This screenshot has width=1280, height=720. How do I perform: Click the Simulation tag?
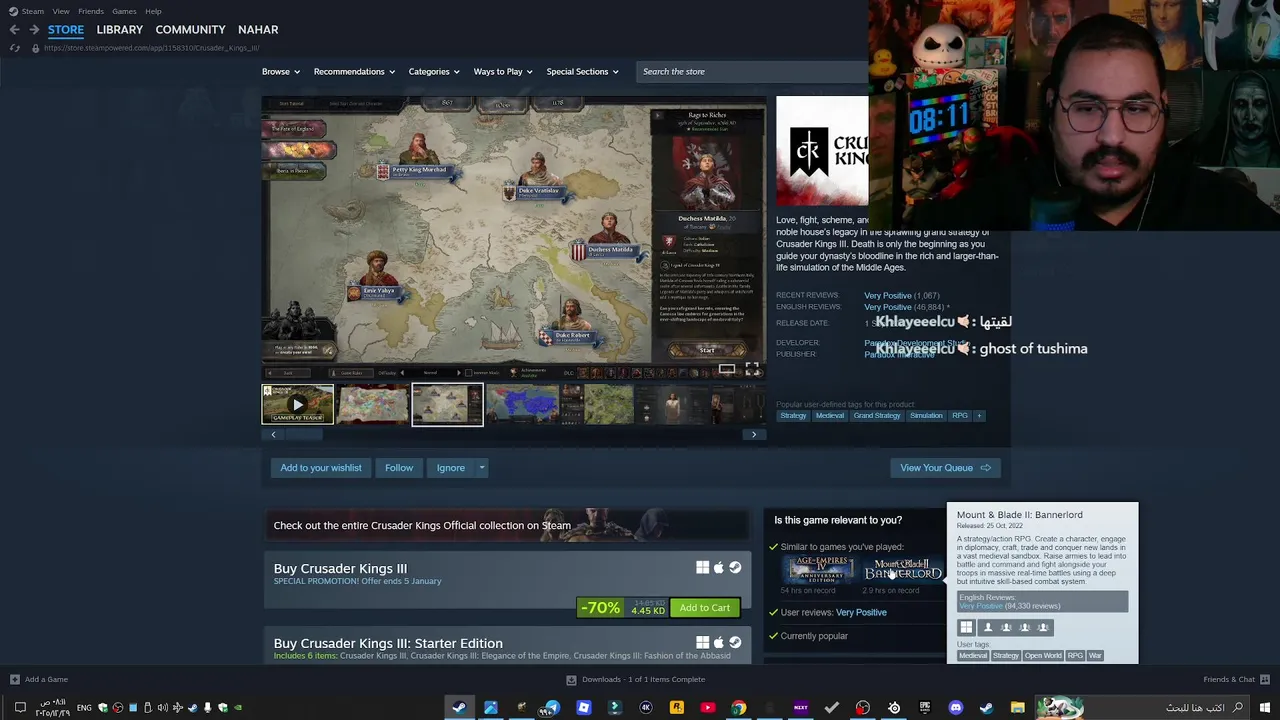pos(926,415)
